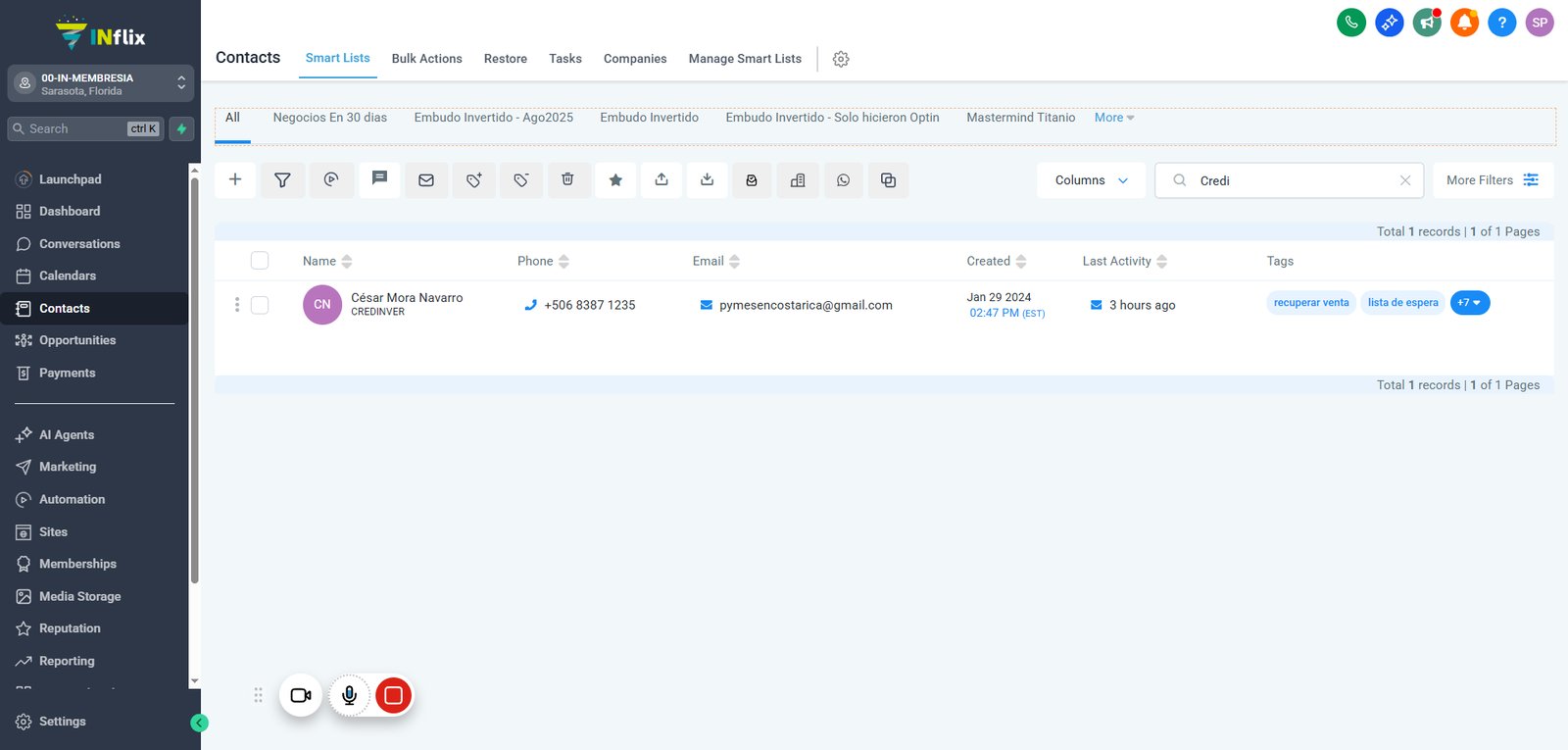The width and height of the screenshot is (1568, 750).
Task: Expand the +7 additional tags dropdown
Action: coord(1470,303)
